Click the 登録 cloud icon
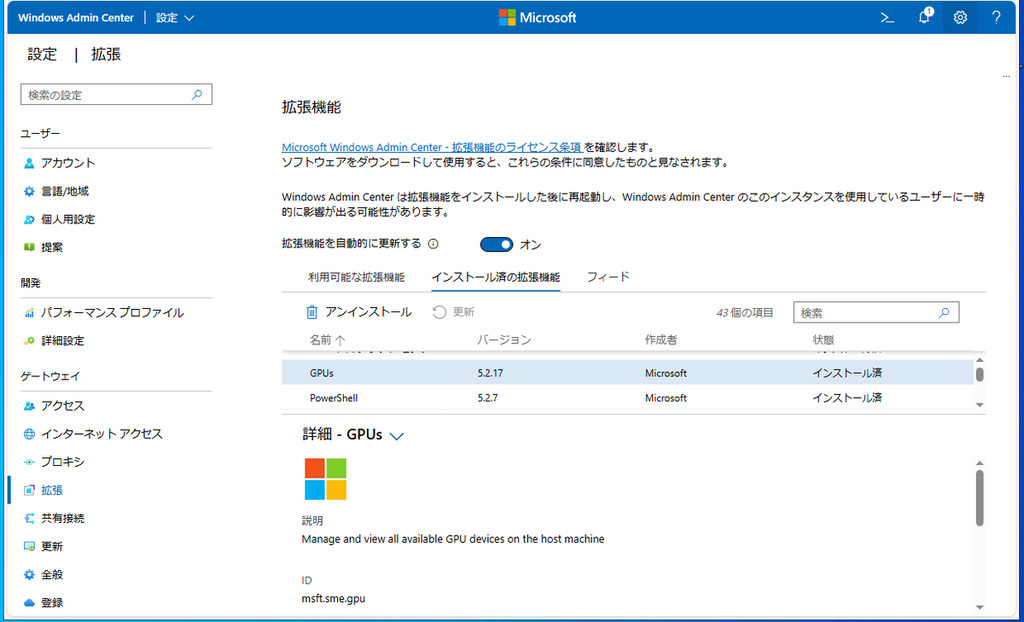Screen dimensions: 1024x622 [29, 602]
